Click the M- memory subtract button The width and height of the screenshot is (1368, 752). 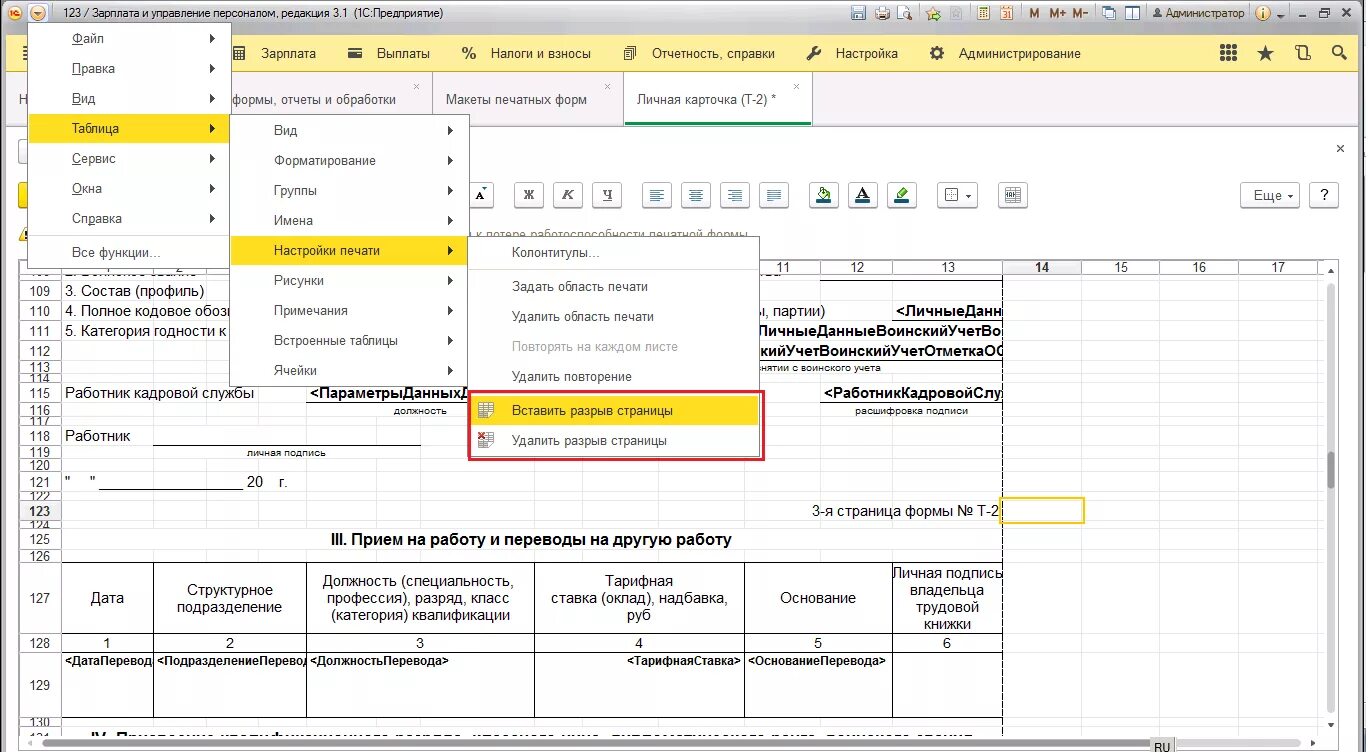1080,13
